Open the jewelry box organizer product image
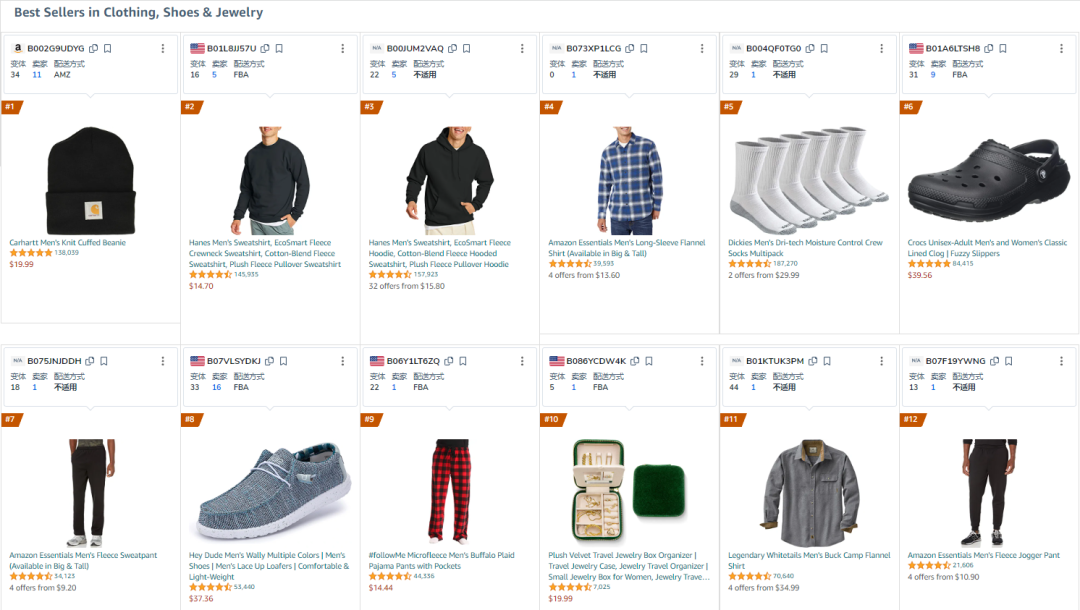This screenshot has width=1080, height=610. point(630,492)
